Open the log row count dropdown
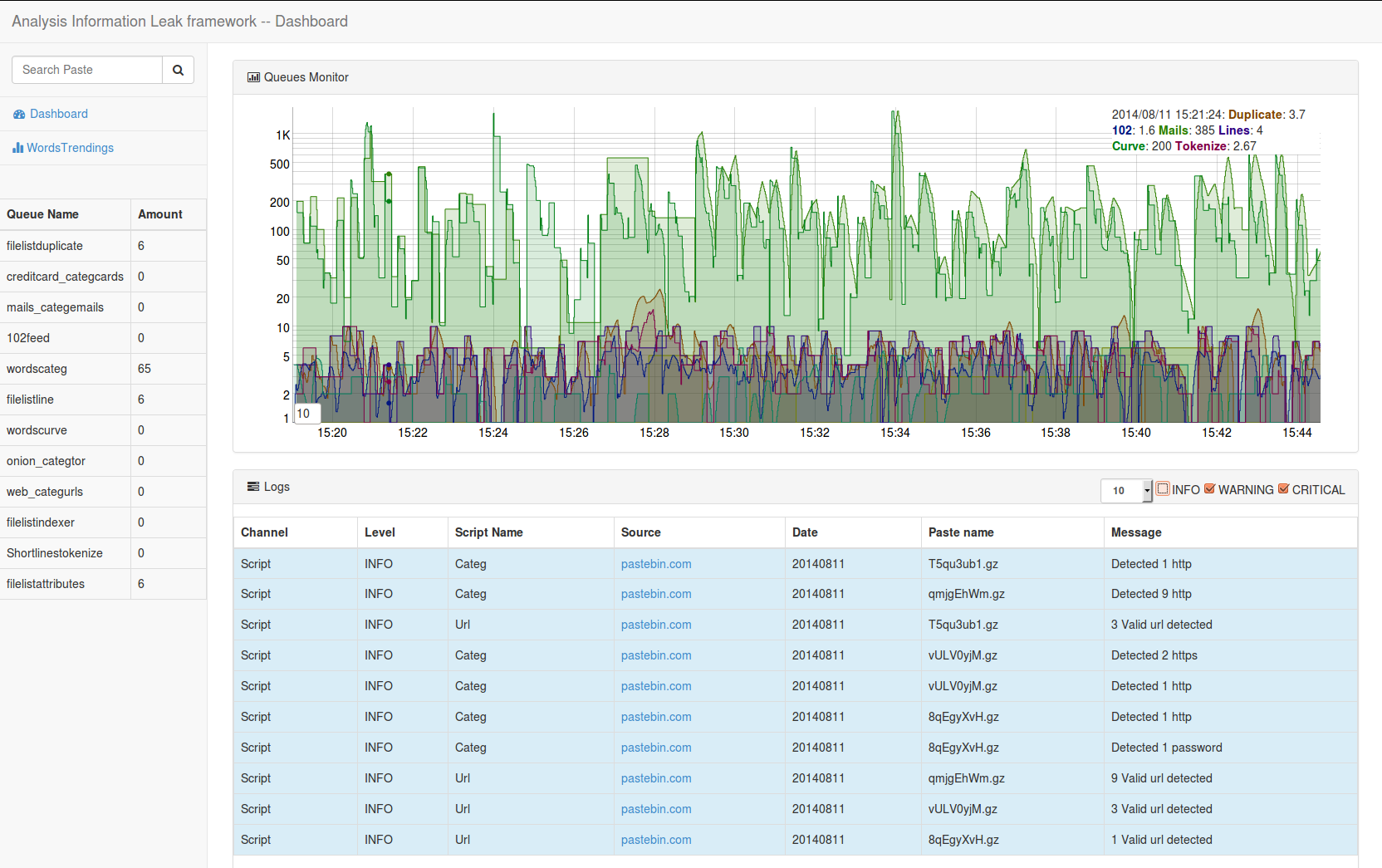 tap(1126, 491)
